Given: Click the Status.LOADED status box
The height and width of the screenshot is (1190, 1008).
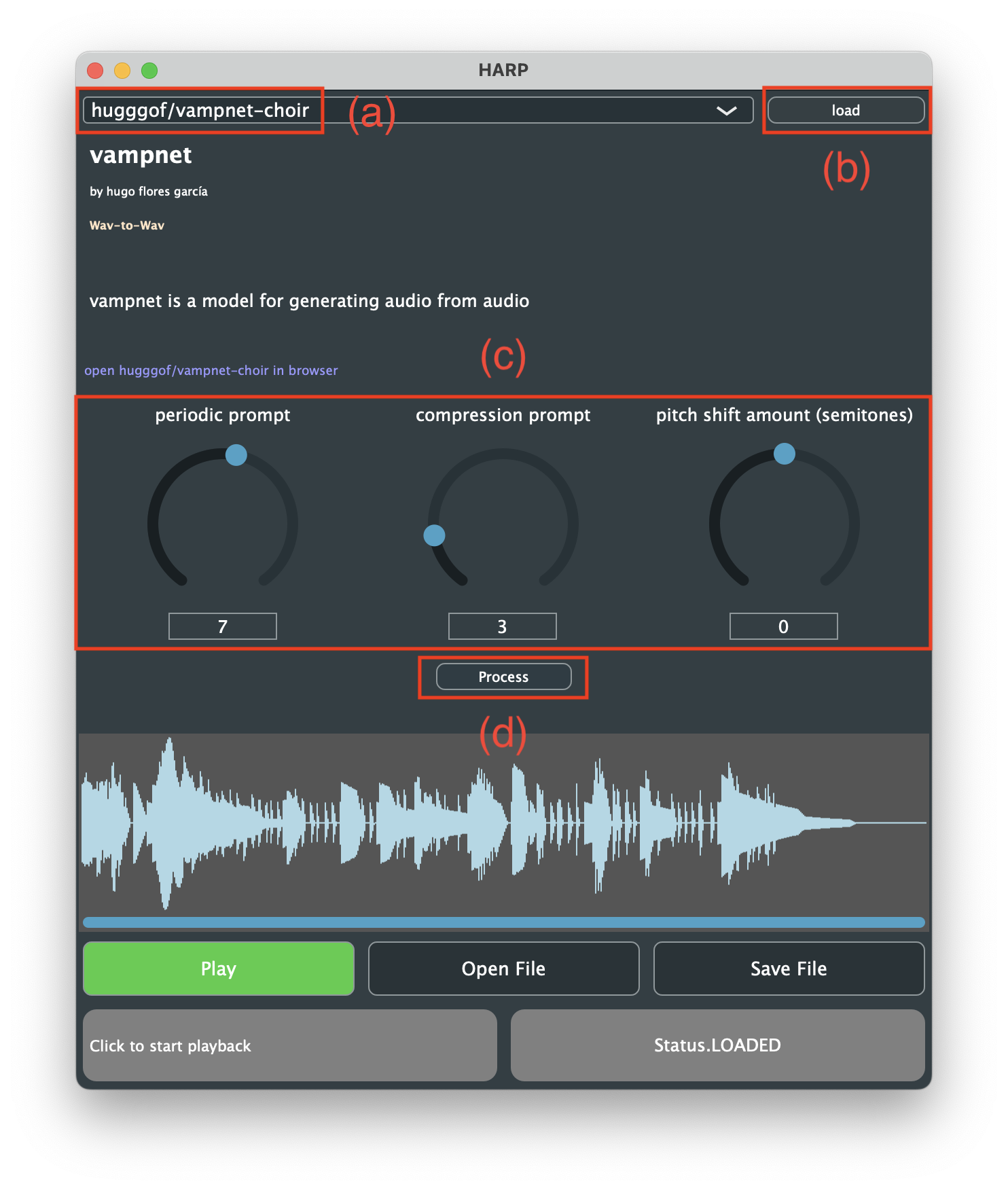Looking at the screenshot, I should 717,1045.
